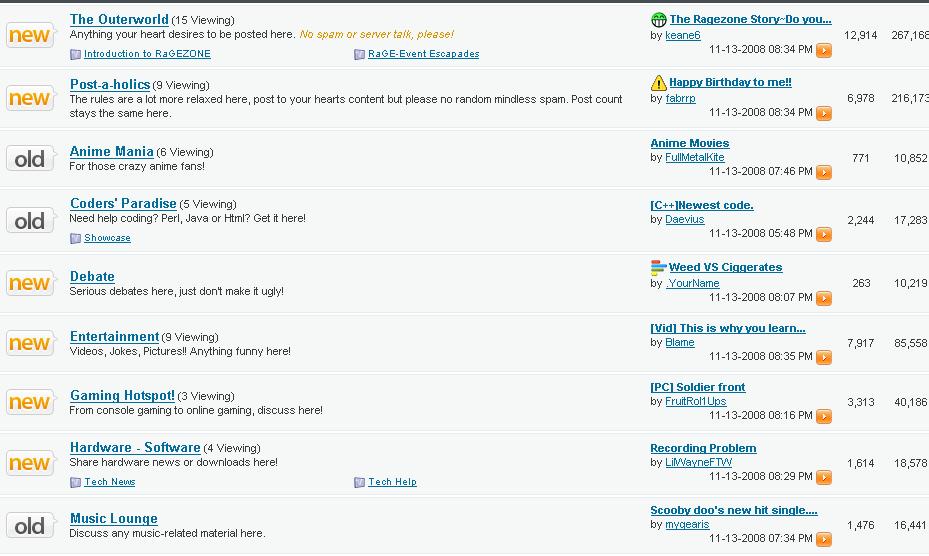
Task: Open the Hardware - Software forum
Action: tap(135, 448)
